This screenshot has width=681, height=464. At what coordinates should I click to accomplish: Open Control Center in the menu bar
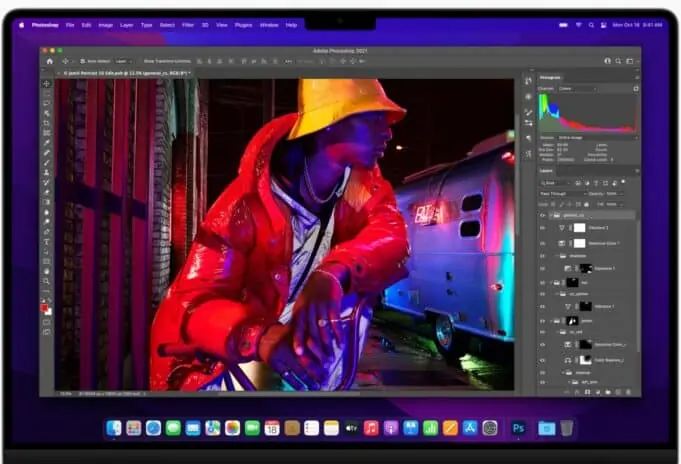tap(604, 25)
